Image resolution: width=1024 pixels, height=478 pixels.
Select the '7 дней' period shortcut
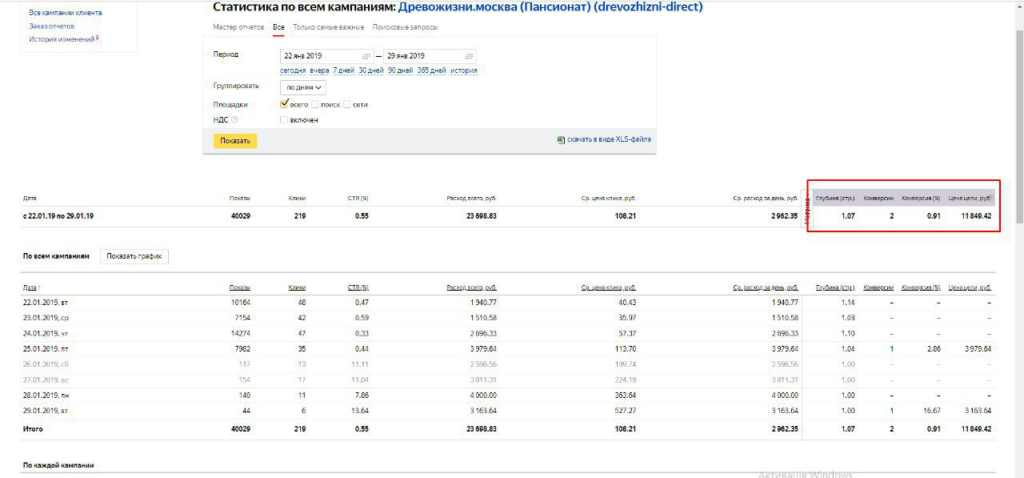pyautogui.click(x=344, y=71)
